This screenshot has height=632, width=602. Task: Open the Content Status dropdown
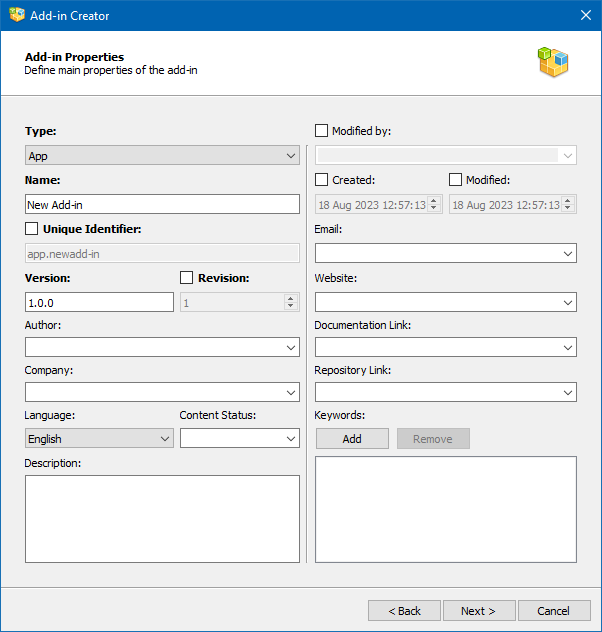pyautogui.click(x=290, y=439)
